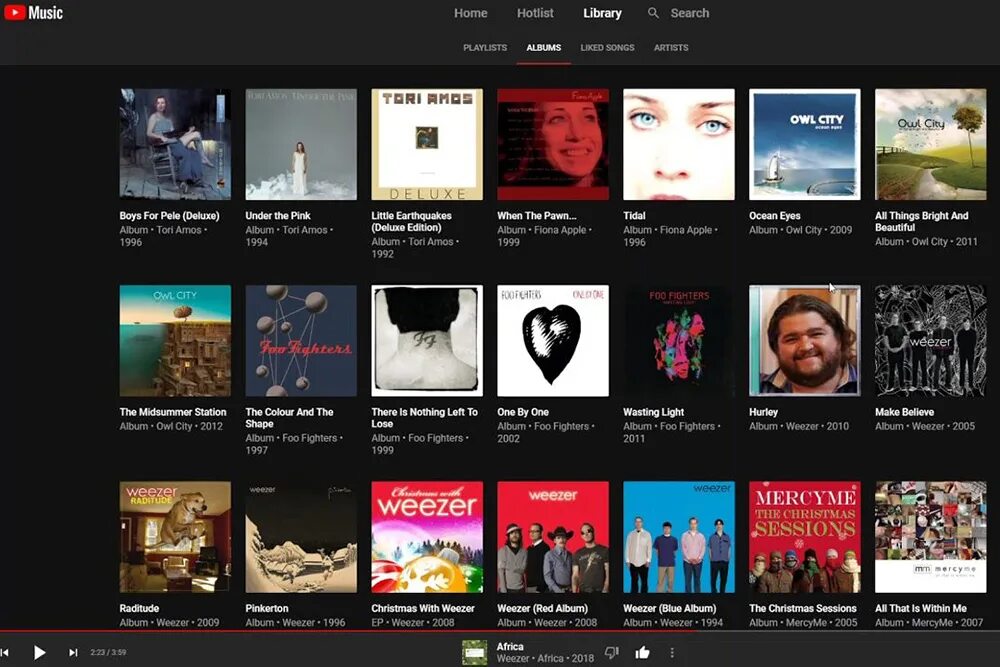Open the Make Believe album cover
1000x667 pixels.
tap(930, 341)
